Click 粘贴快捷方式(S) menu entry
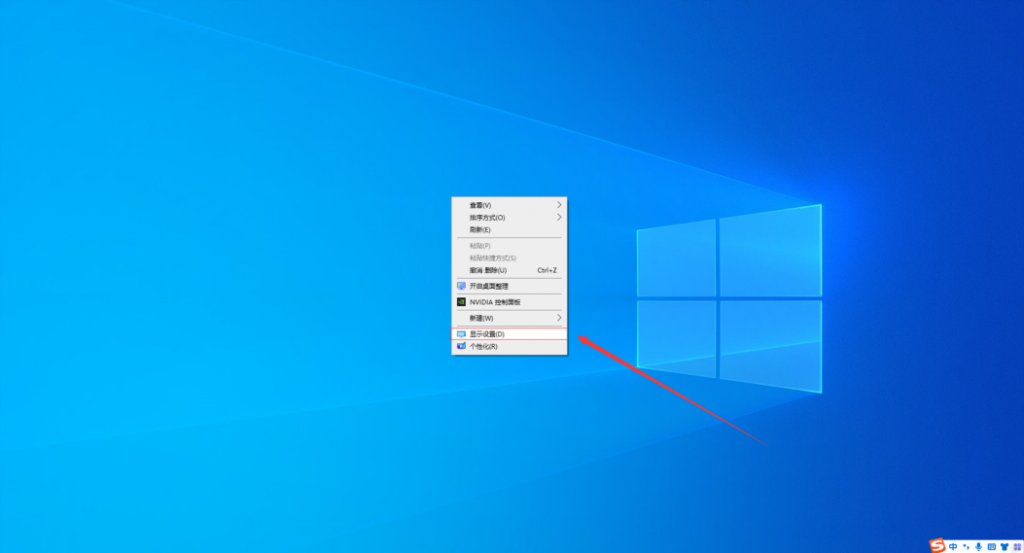Image resolution: width=1024 pixels, height=553 pixels. (x=509, y=258)
